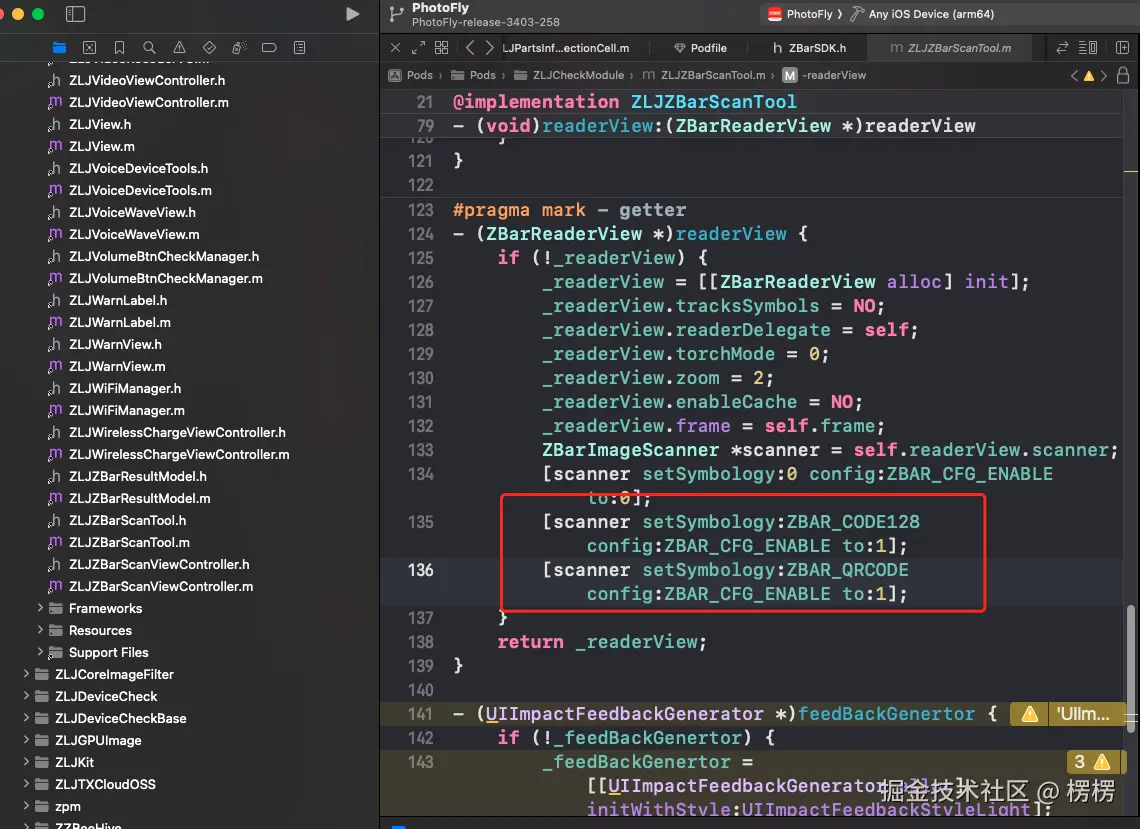
Task: Run the project with the play button
Action: click(353, 14)
